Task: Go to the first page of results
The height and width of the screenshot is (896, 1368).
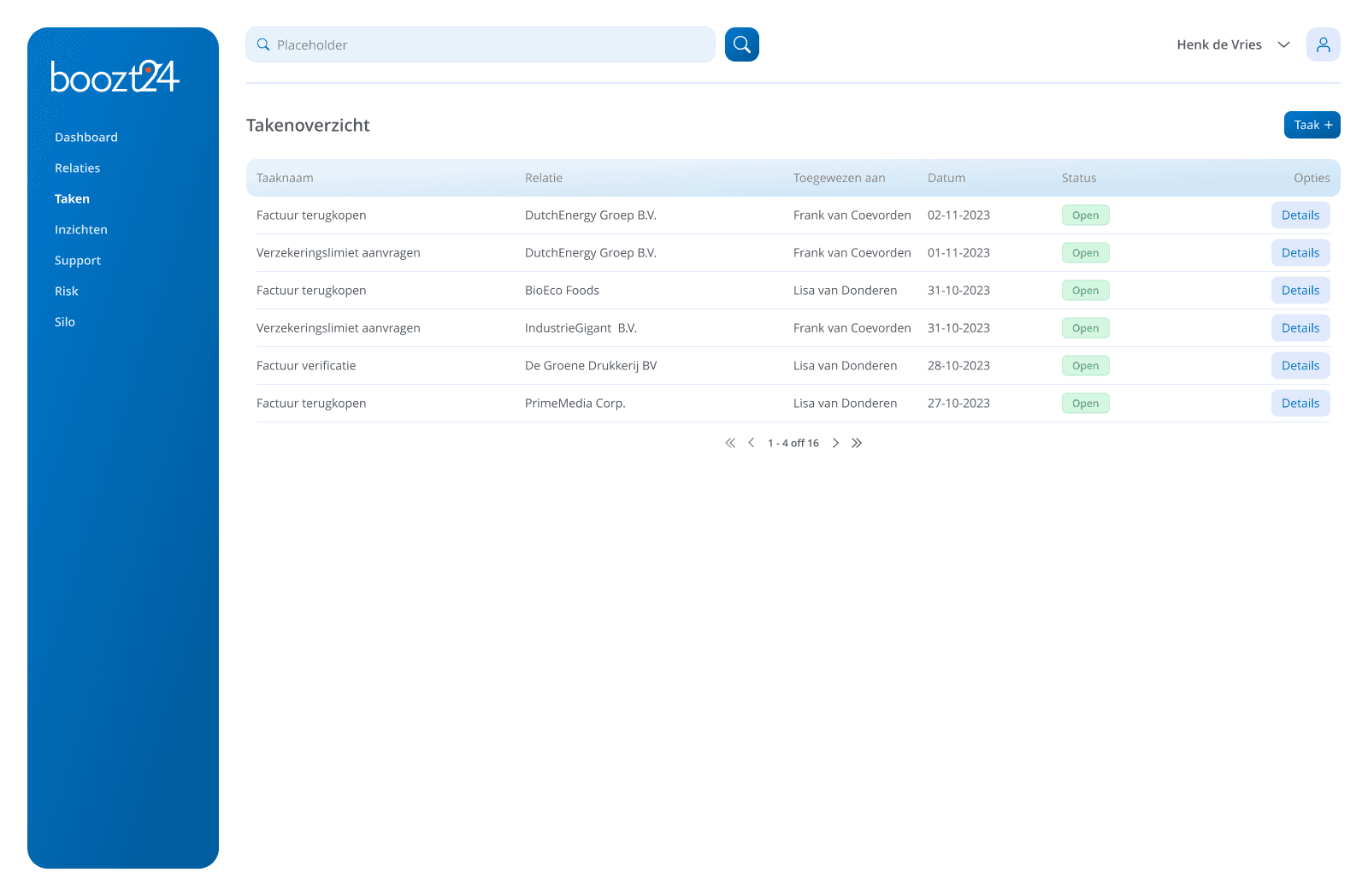Action: [x=730, y=443]
